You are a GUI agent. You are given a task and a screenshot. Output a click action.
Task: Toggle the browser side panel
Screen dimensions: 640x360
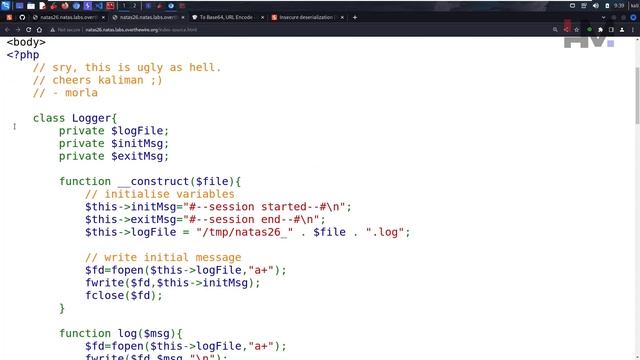click(611, 30)
